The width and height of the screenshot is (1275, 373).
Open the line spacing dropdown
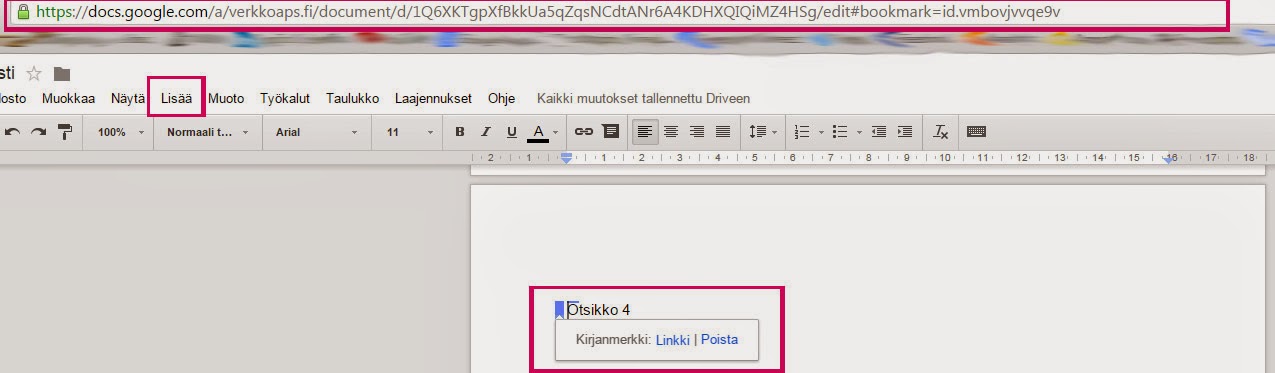point(762,132)
